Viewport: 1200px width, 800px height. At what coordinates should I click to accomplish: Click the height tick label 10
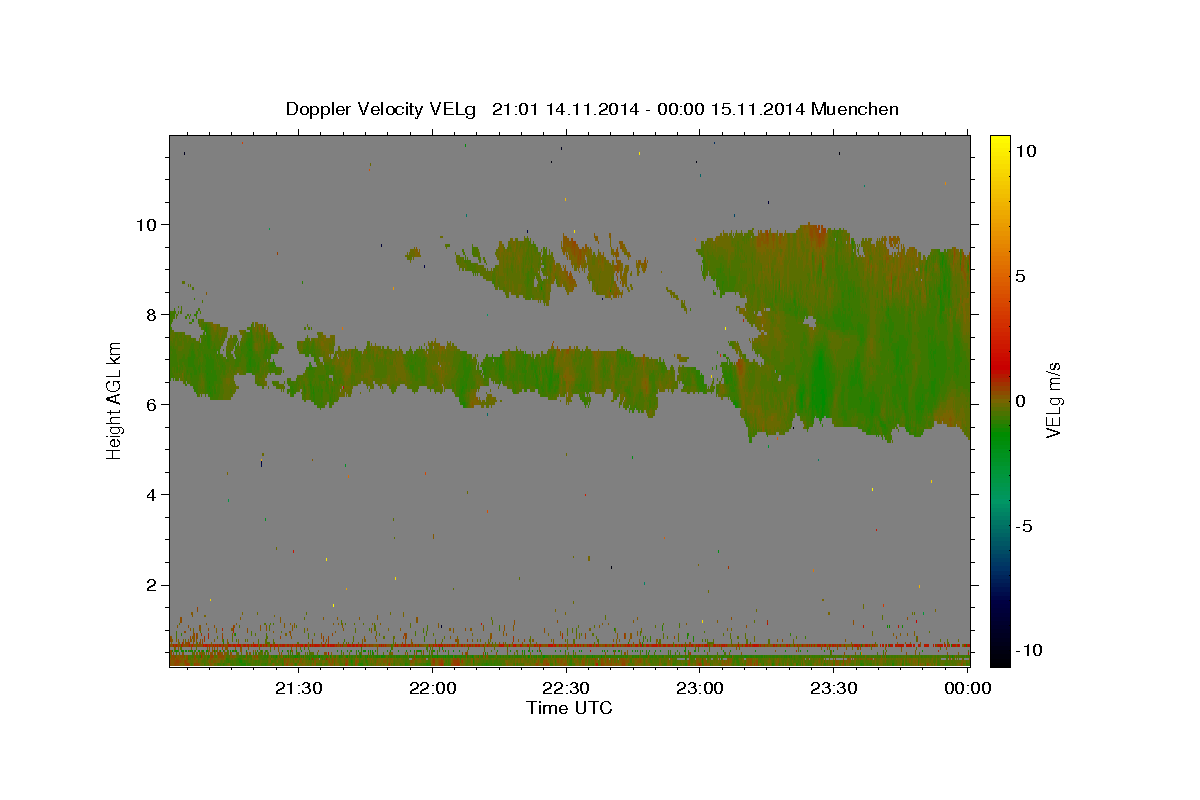pyautogui.click(x=147, y=224)
